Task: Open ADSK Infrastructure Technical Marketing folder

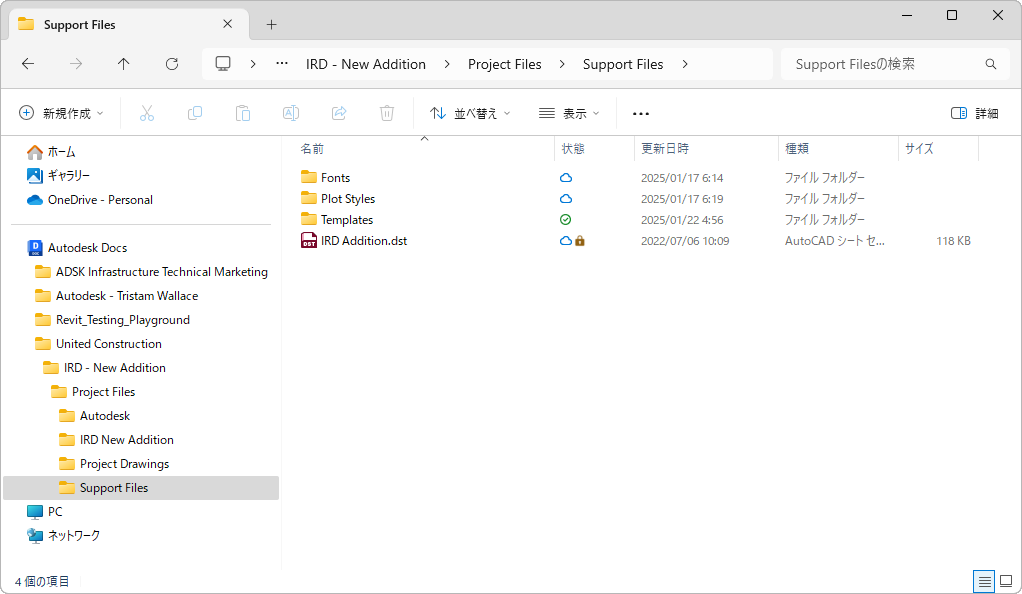Action: point(151,272)
